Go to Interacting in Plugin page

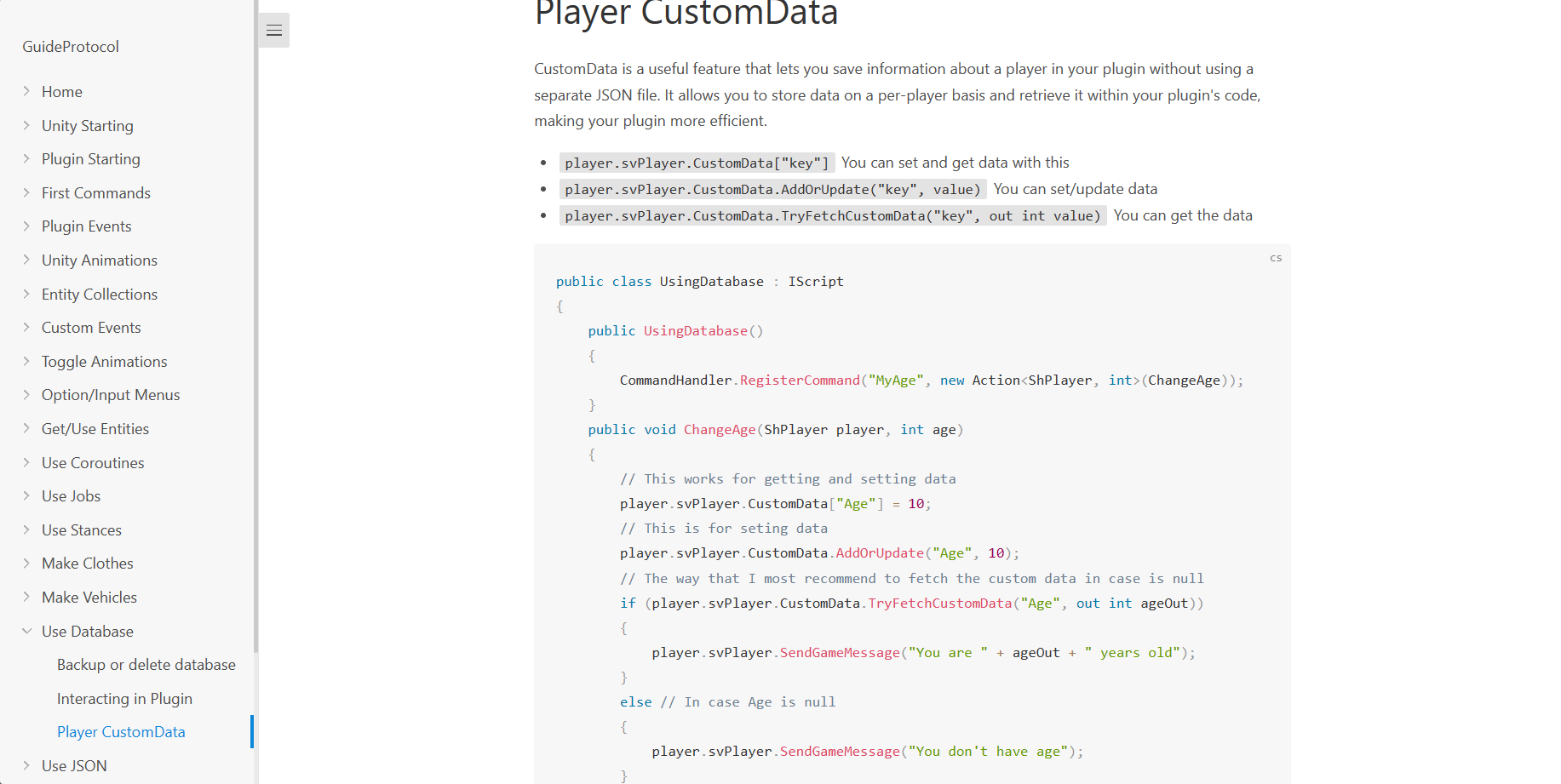[124, 699]
